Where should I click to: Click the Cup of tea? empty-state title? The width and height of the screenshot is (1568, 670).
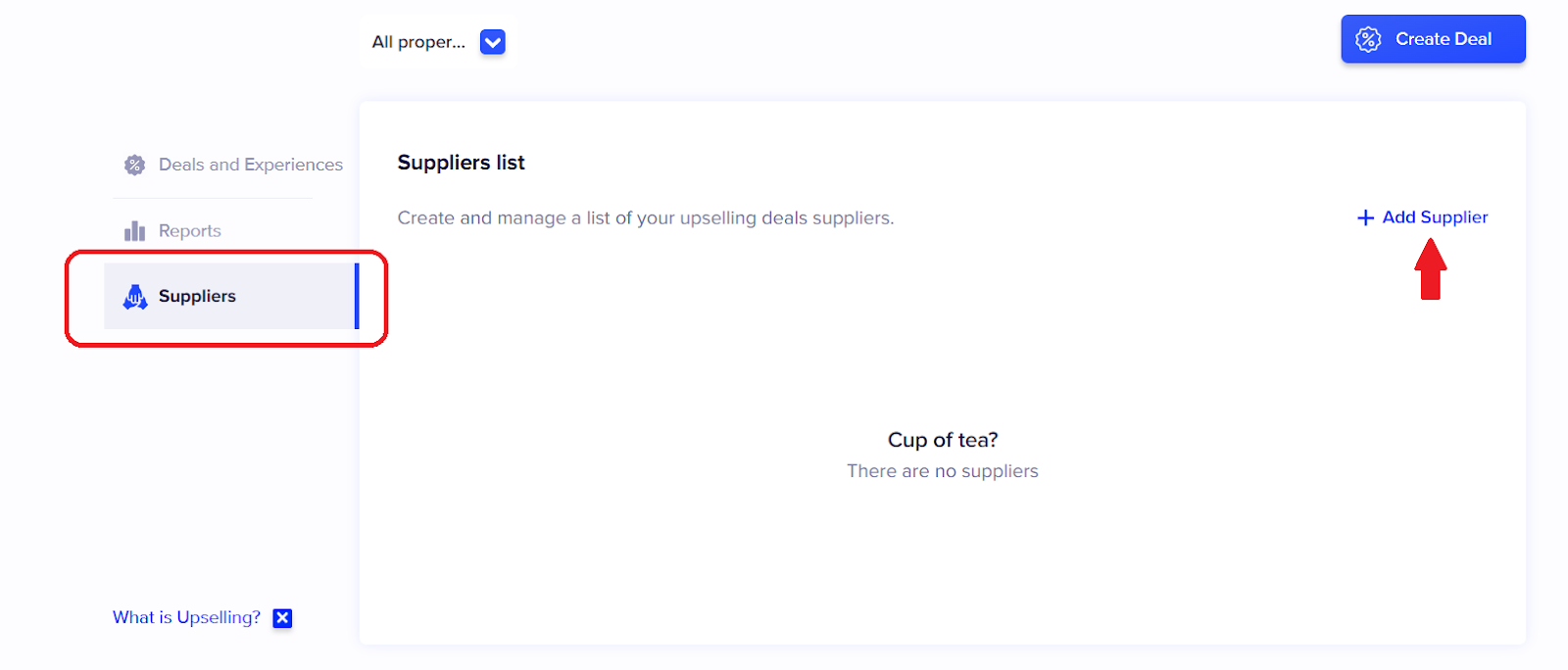pos(943,440)
